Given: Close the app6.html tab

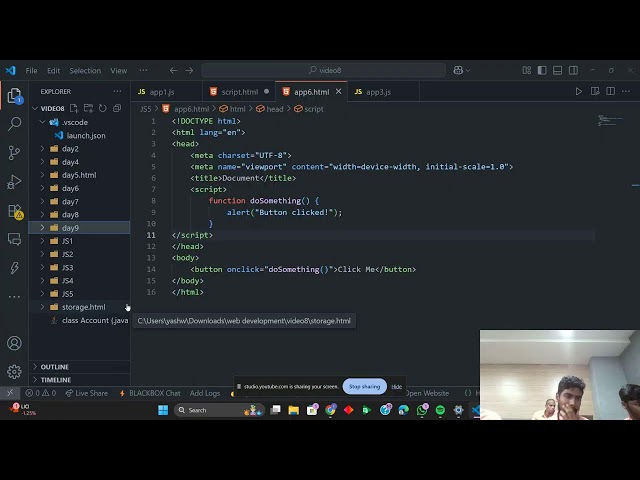Looking at the screenshot, I should (338, 92).
